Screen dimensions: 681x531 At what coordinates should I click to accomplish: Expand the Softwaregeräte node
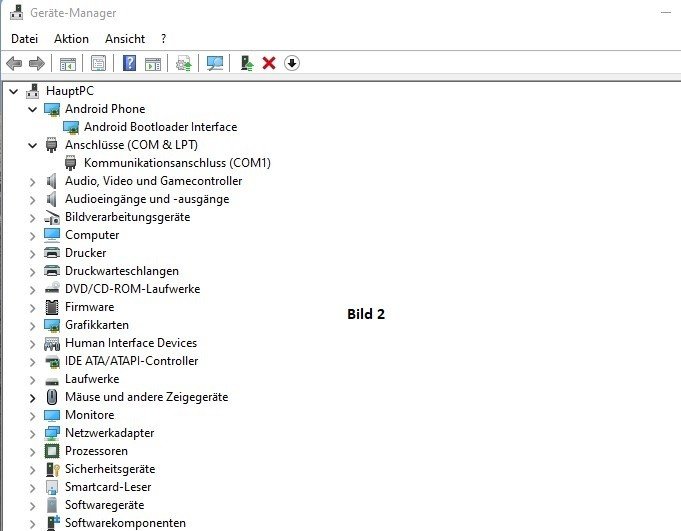click(x=33, y=505)
